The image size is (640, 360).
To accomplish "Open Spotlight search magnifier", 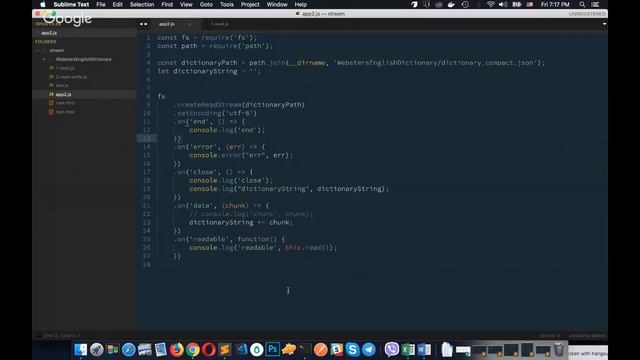I will tap(582, 4).
